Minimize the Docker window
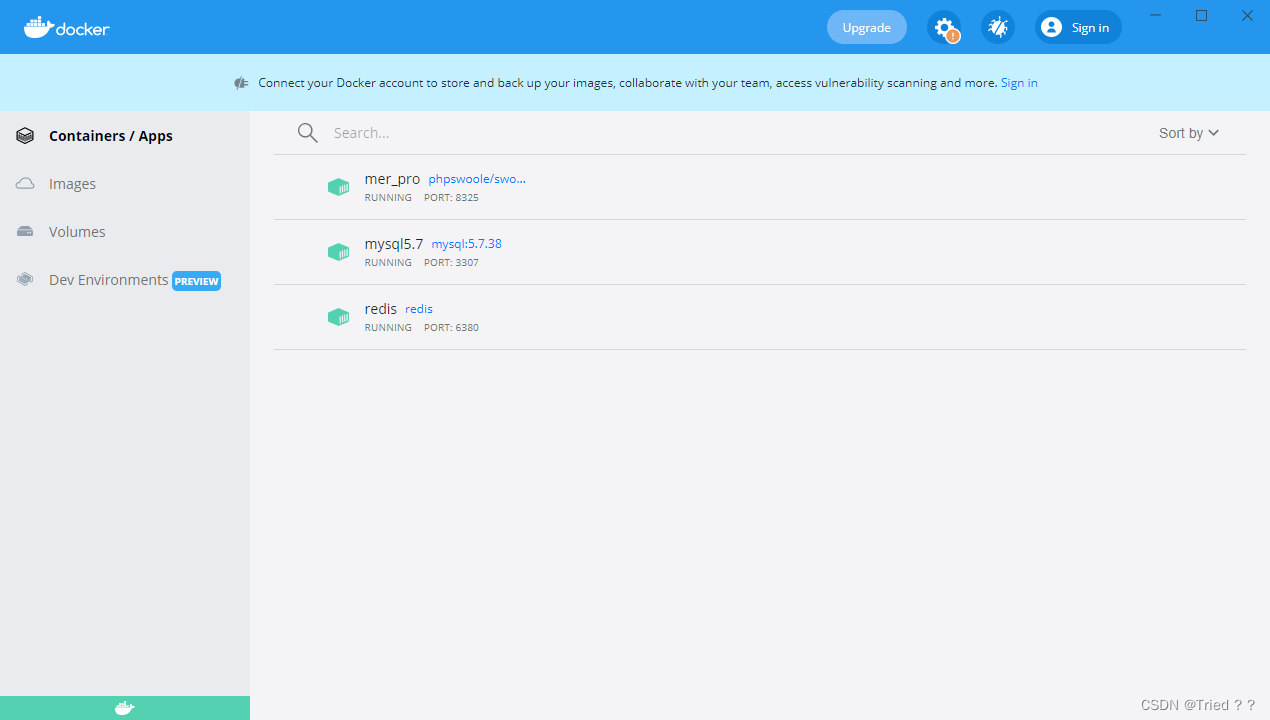This screenshot has width=1270, height=720. pos(1156,15)
